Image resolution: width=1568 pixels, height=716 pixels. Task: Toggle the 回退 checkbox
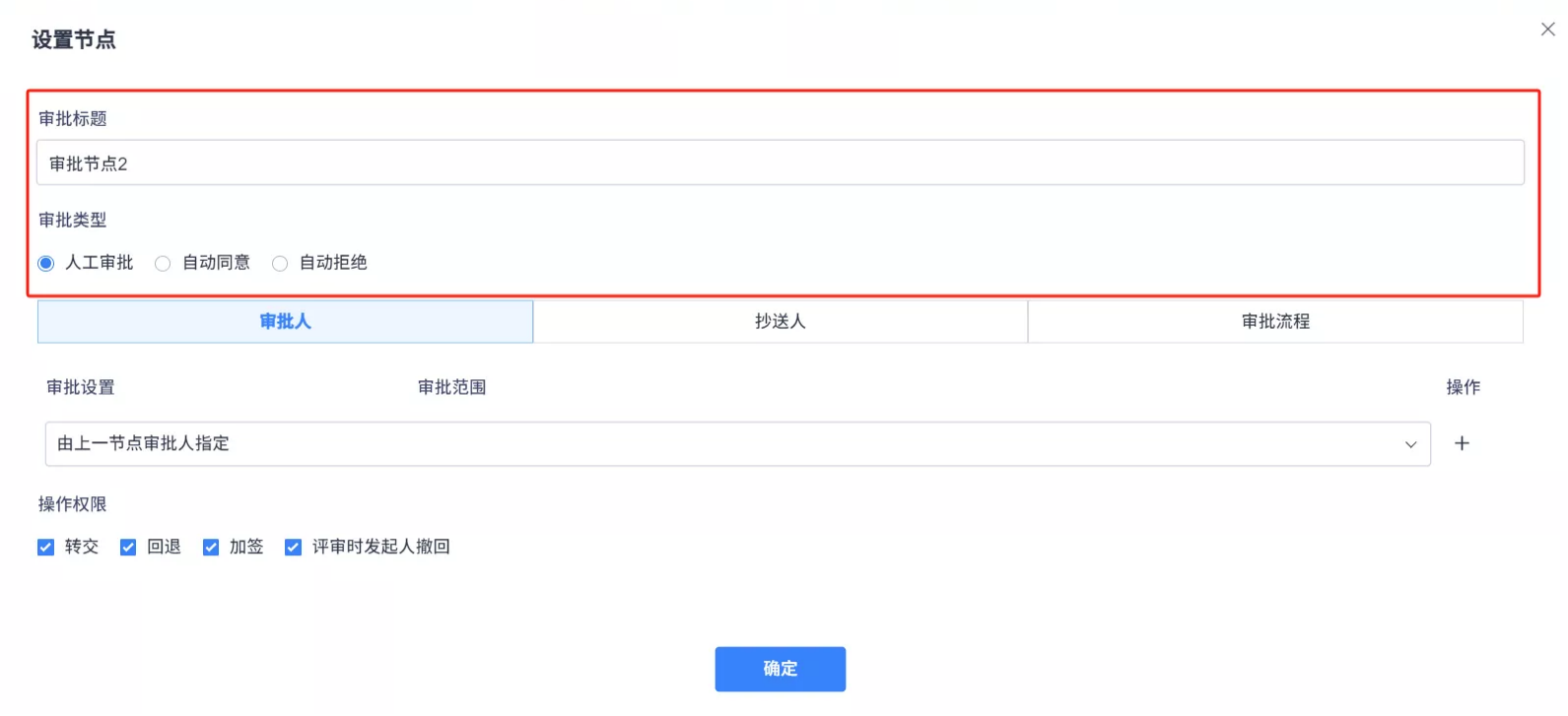[128, 548]
